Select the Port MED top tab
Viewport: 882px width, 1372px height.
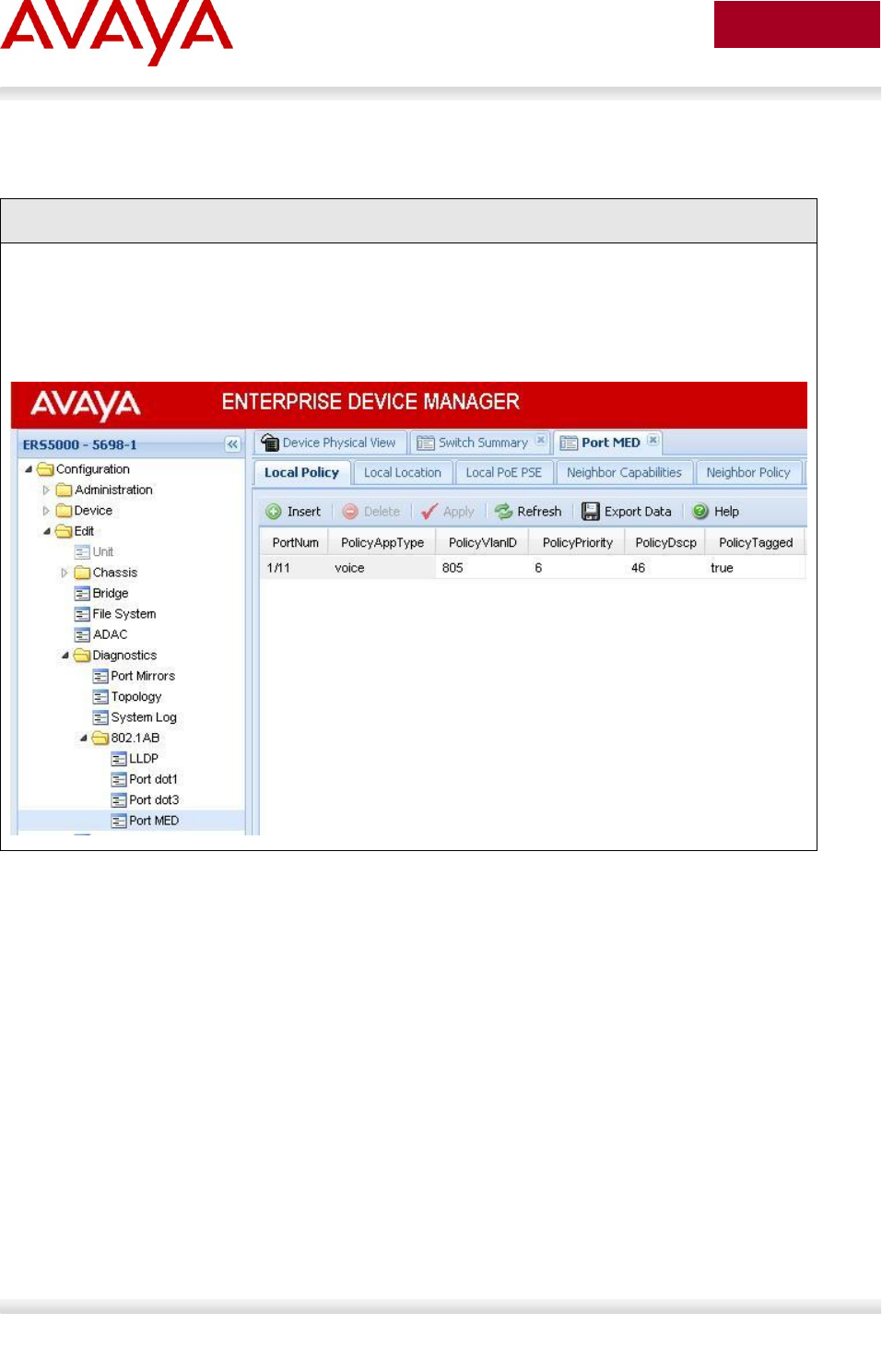coord(601,443)
